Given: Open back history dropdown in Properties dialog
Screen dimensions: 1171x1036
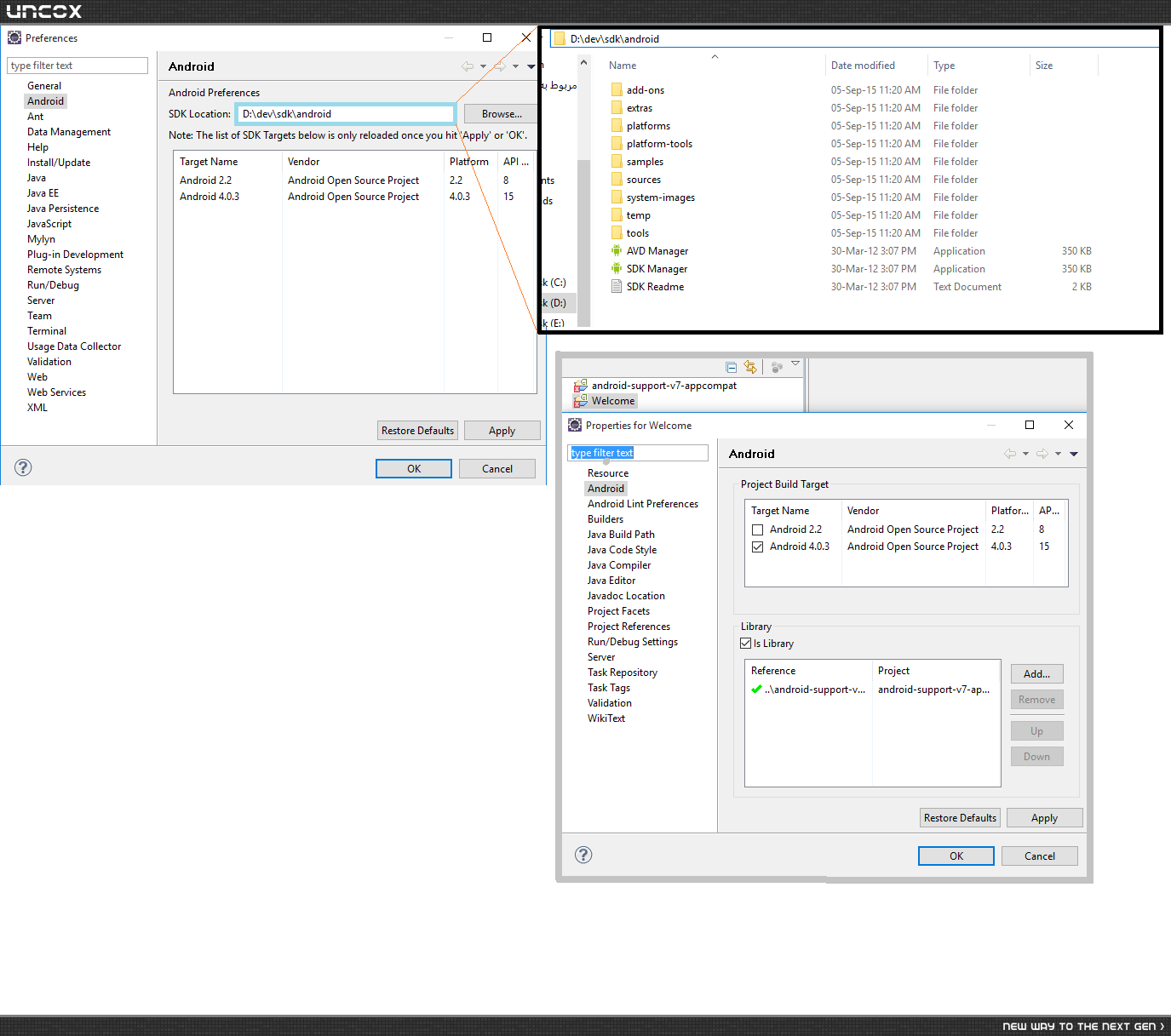Looking at the screenshot, I should 1025,454.
